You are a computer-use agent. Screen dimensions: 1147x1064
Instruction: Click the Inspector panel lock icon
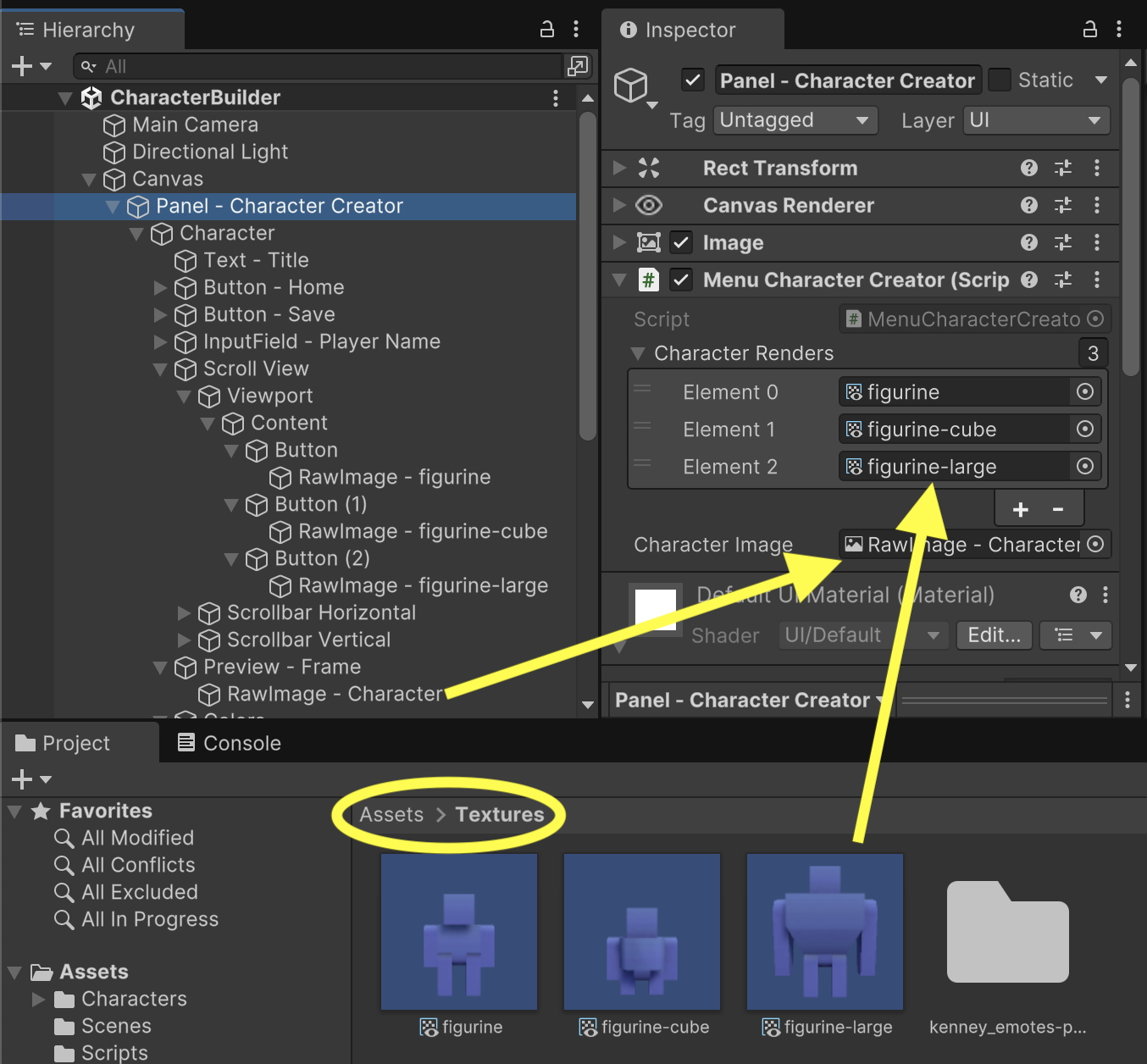[x=1090, y=30]
